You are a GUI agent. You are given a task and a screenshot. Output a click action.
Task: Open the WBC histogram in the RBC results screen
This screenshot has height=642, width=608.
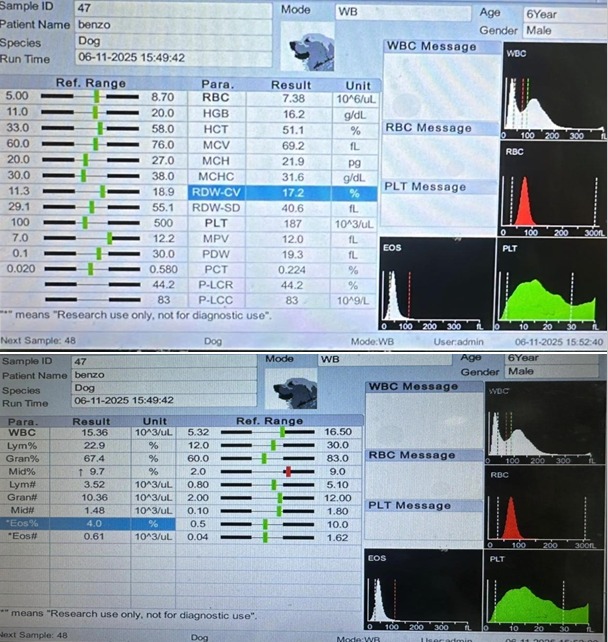click(548, 95)
